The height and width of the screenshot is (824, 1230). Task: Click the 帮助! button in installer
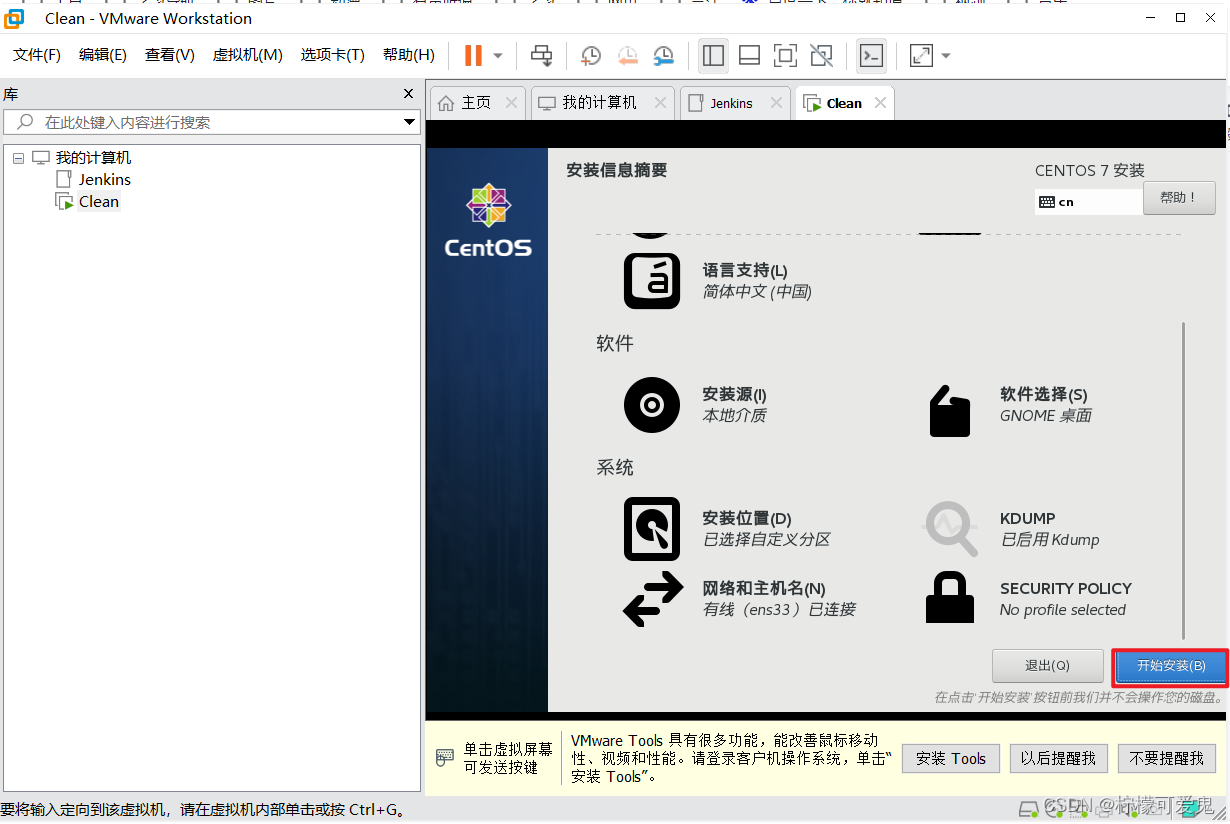point(1179,198)
